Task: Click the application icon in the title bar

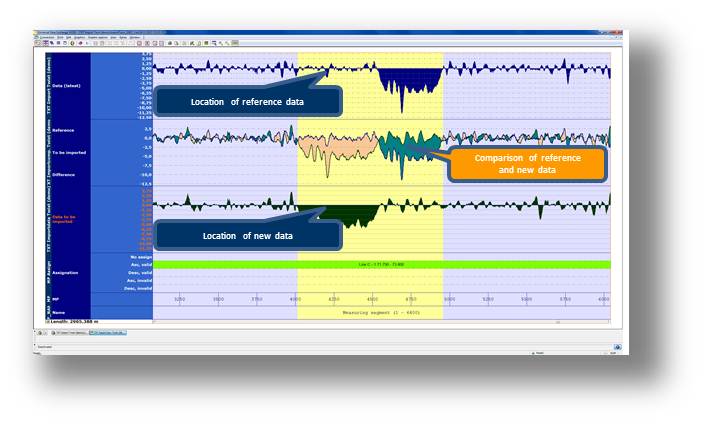Action: pyautogui.click(x=37, y=32)
